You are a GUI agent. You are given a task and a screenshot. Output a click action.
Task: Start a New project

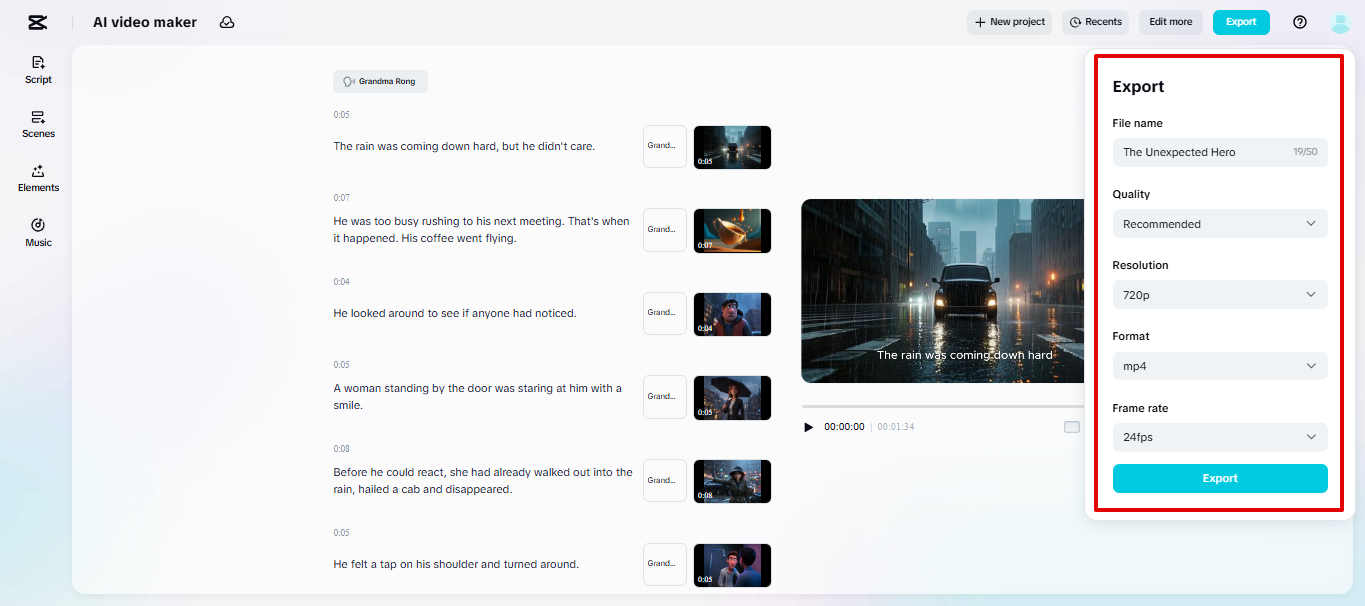[x=1009, y=21]
